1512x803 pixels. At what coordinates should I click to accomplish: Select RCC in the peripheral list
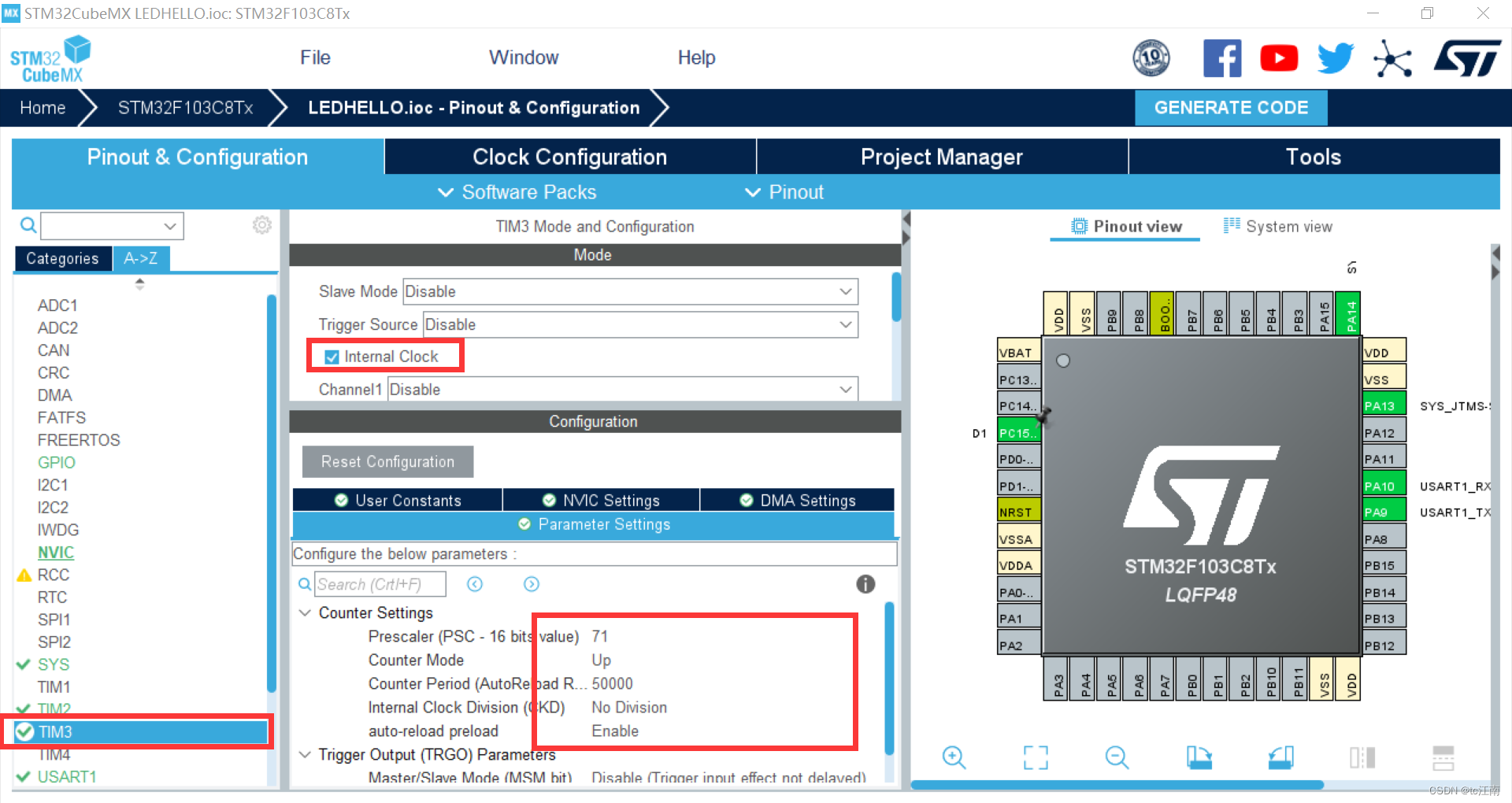coord(54,575)
